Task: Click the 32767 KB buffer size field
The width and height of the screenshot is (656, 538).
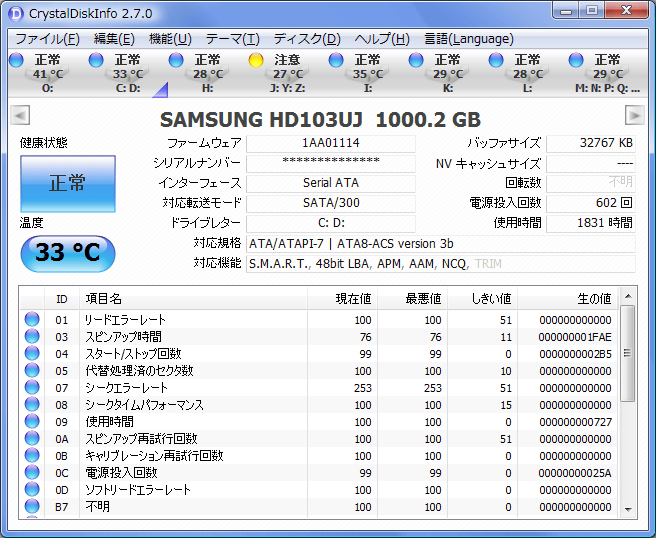Action: tap(591, 143)
